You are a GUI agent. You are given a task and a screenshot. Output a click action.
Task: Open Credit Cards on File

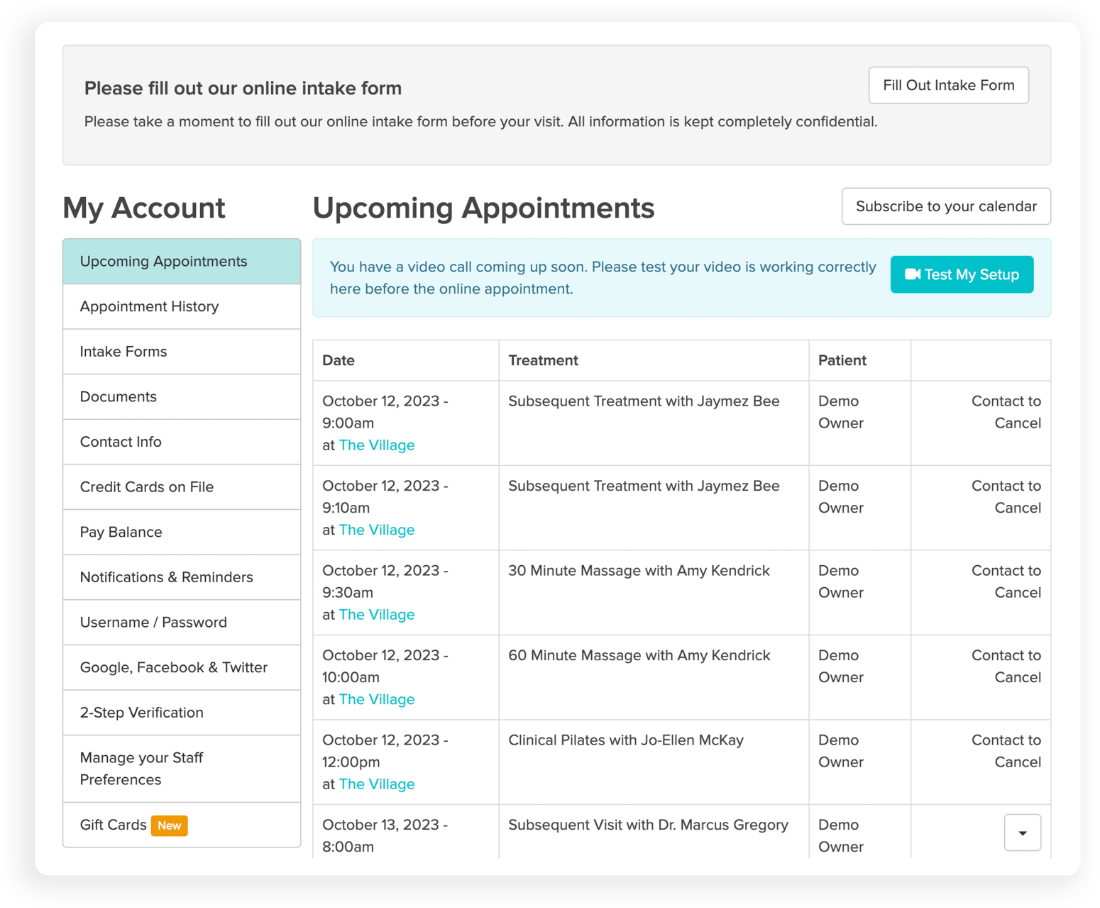181,487
